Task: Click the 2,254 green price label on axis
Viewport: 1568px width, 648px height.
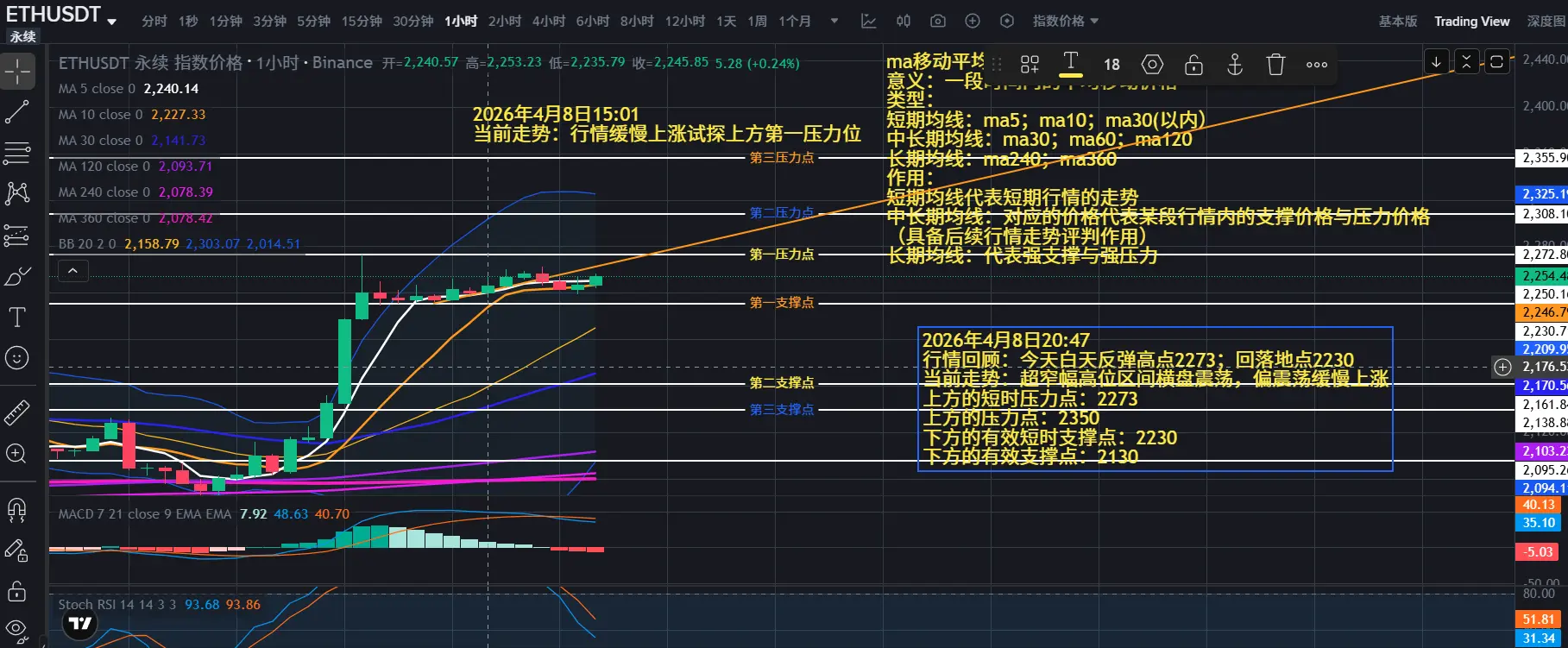Action: tap(1543, 275)
